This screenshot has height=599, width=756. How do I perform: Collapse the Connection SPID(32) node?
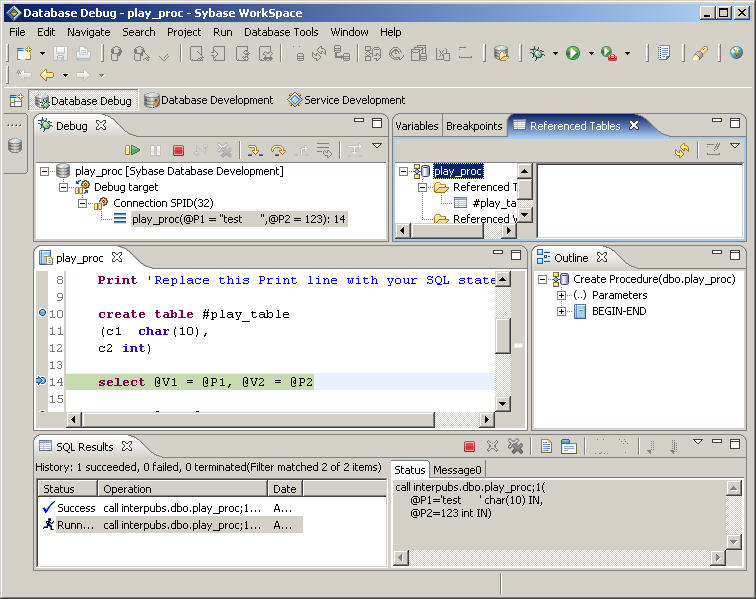(82, 204)
